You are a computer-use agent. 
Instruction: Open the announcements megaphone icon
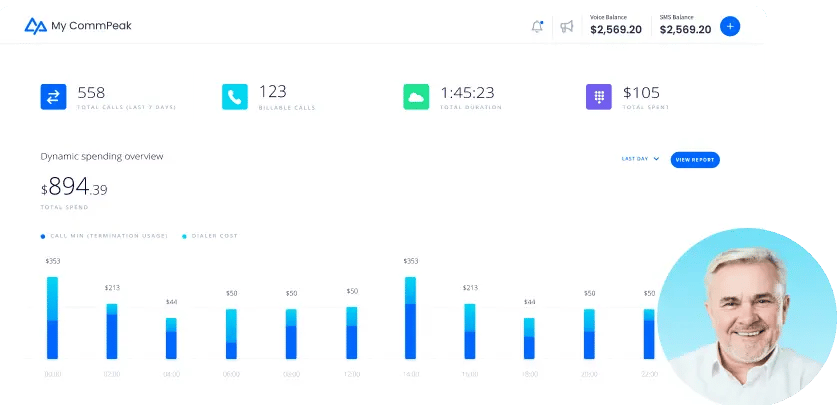coord(566,26)
